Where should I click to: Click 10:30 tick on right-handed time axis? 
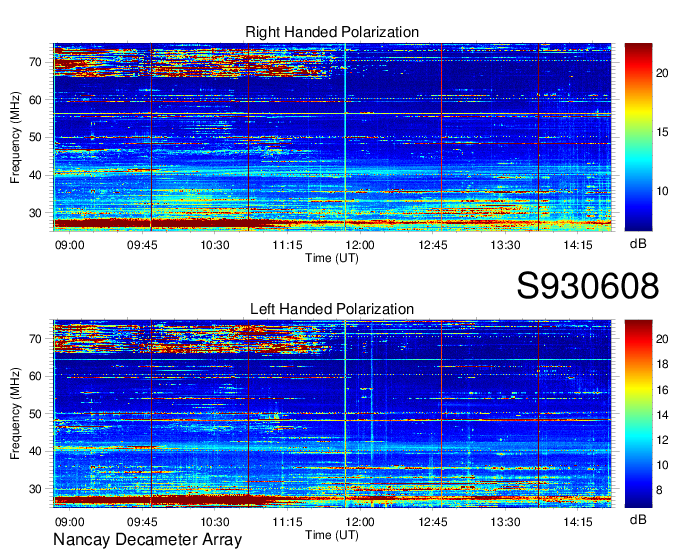215,245
